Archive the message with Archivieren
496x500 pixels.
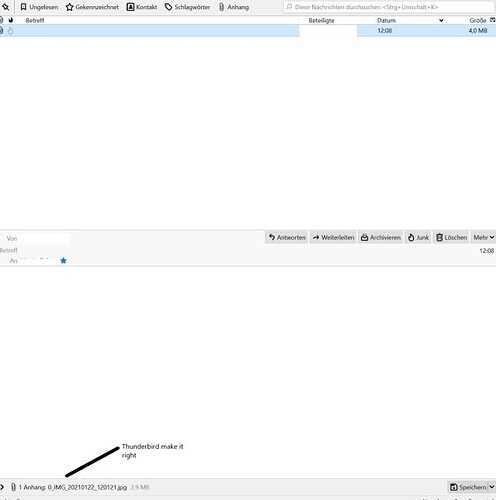point(381,237)
